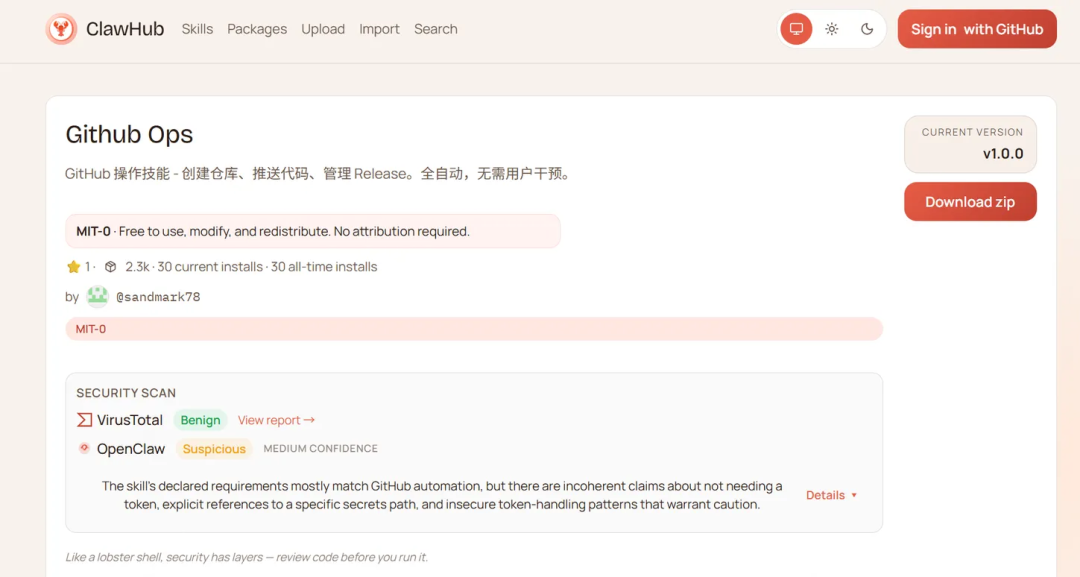Go to the Import page
1080x577 pixels.
click(x=379, y=29)
